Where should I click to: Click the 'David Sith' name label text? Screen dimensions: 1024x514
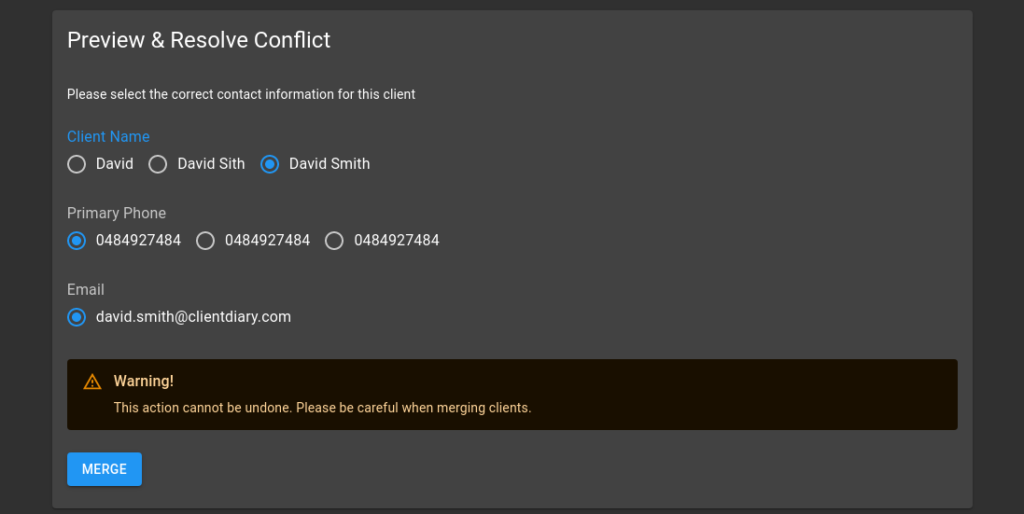point(211,163)
